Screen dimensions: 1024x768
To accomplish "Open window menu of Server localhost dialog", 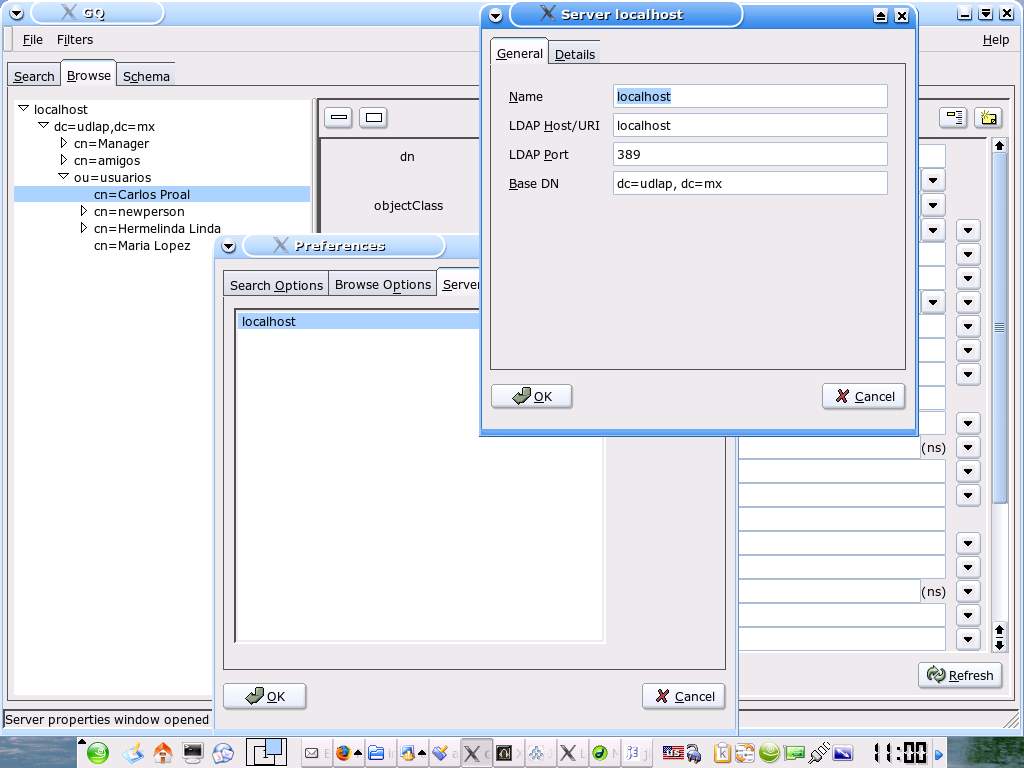I will click(x=495, y=15).
